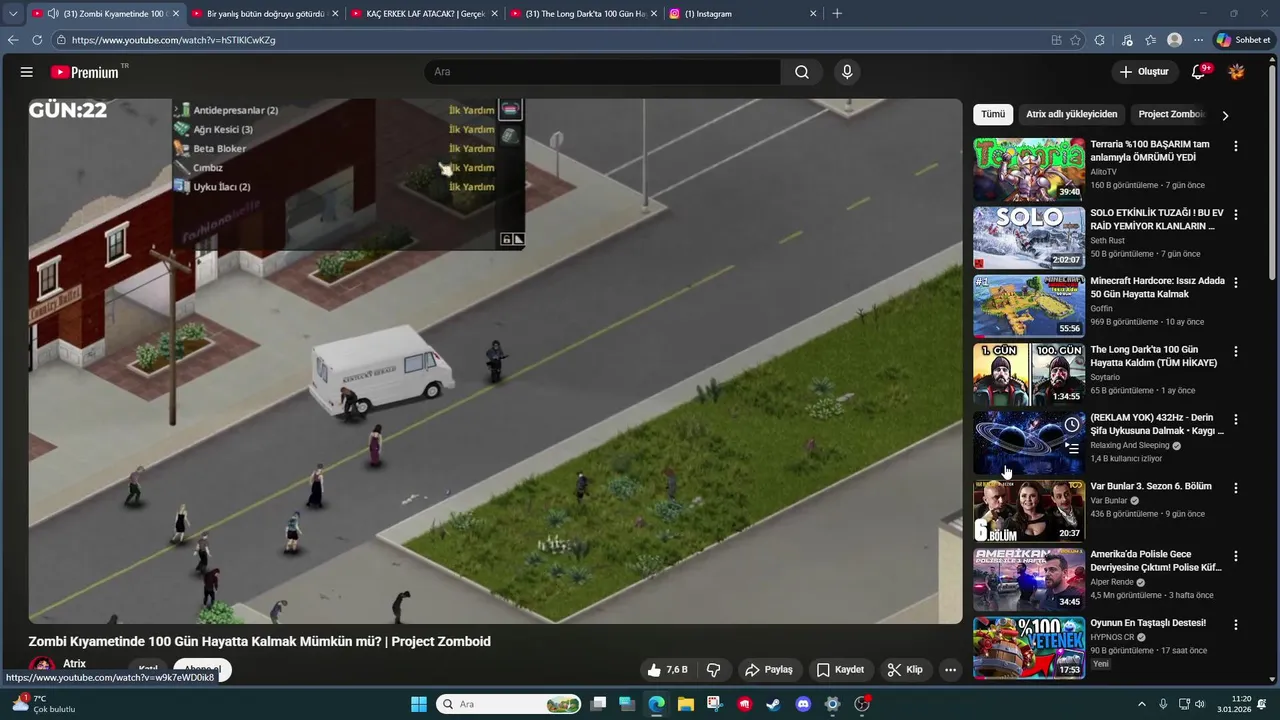Image resolution: width=1280 pixels, height=720 pixels.
Task: Open options menu for Var Bunlar video
Action: pos(1236,488)
